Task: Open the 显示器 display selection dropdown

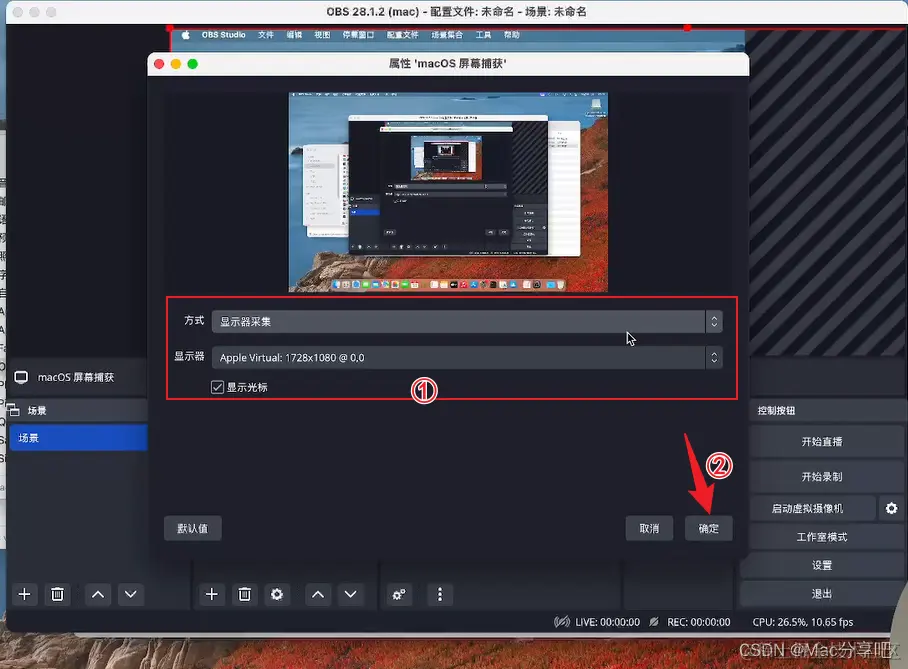Action: (x=714, y=357)
